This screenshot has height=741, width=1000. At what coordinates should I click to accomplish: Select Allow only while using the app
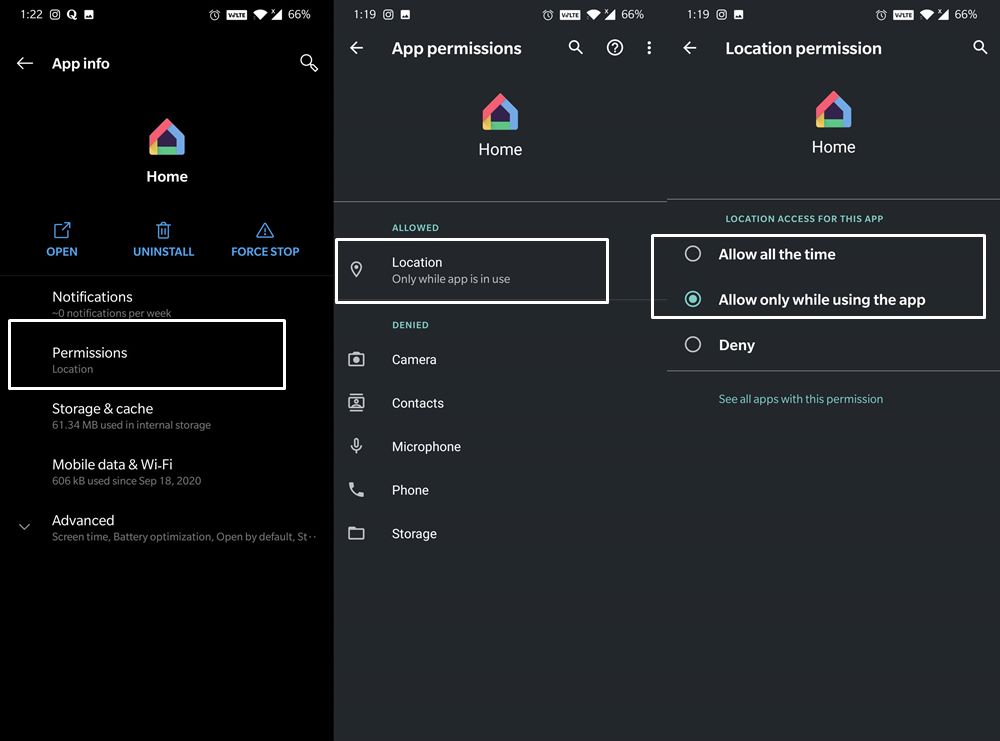[693, 299]
